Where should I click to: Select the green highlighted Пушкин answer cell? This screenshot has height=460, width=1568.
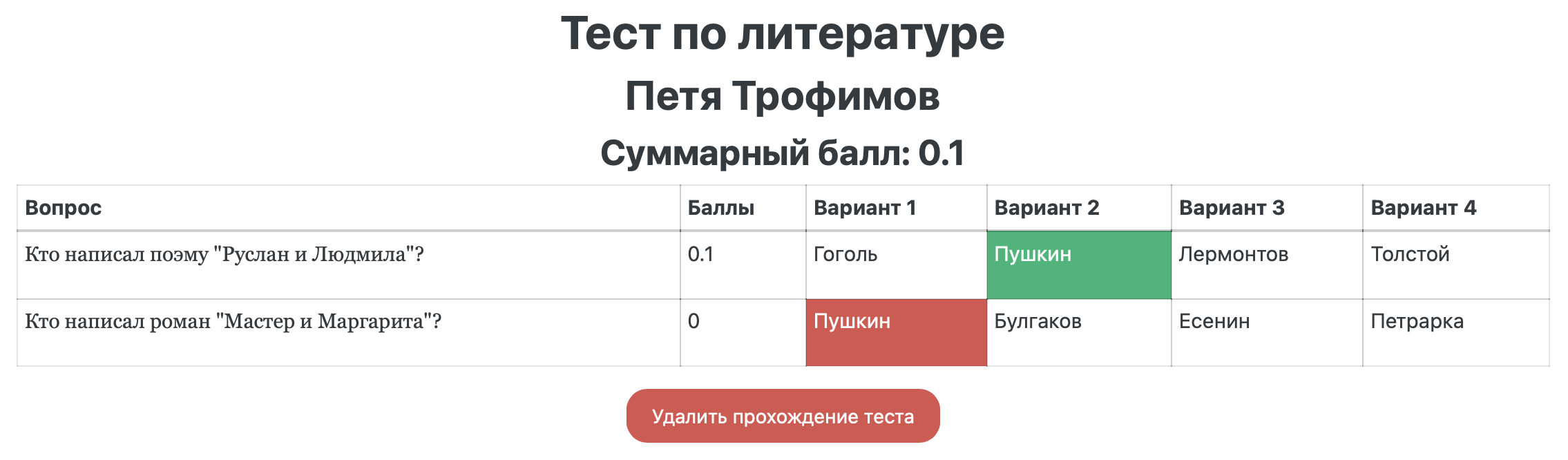[x=1078, y=265]
